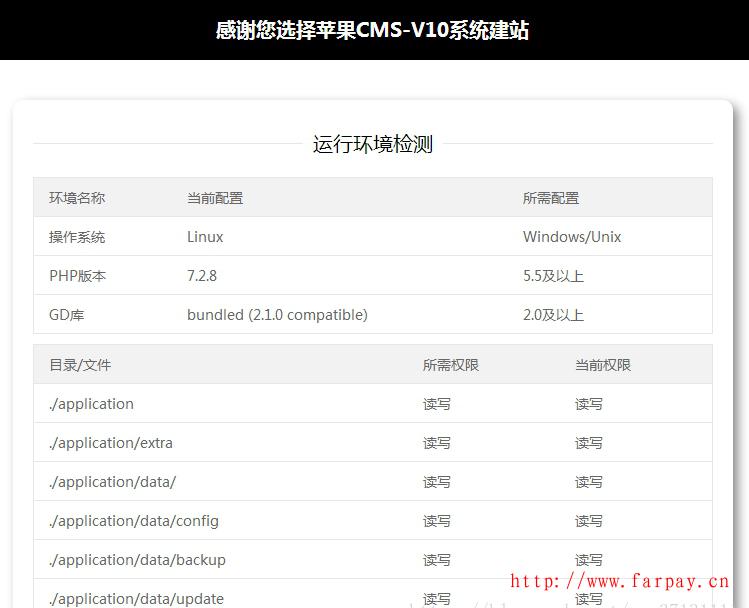
Task: Select the ./application/data/config directory entry
Action: [x=134, y=521]
